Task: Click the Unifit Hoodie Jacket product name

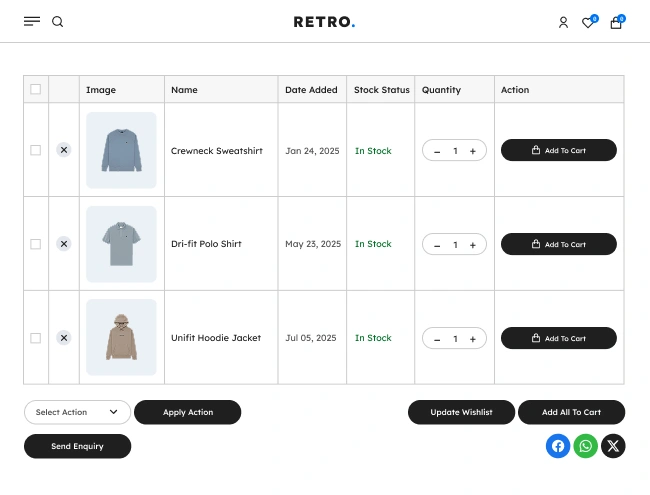Action: [x=216, y=338]
